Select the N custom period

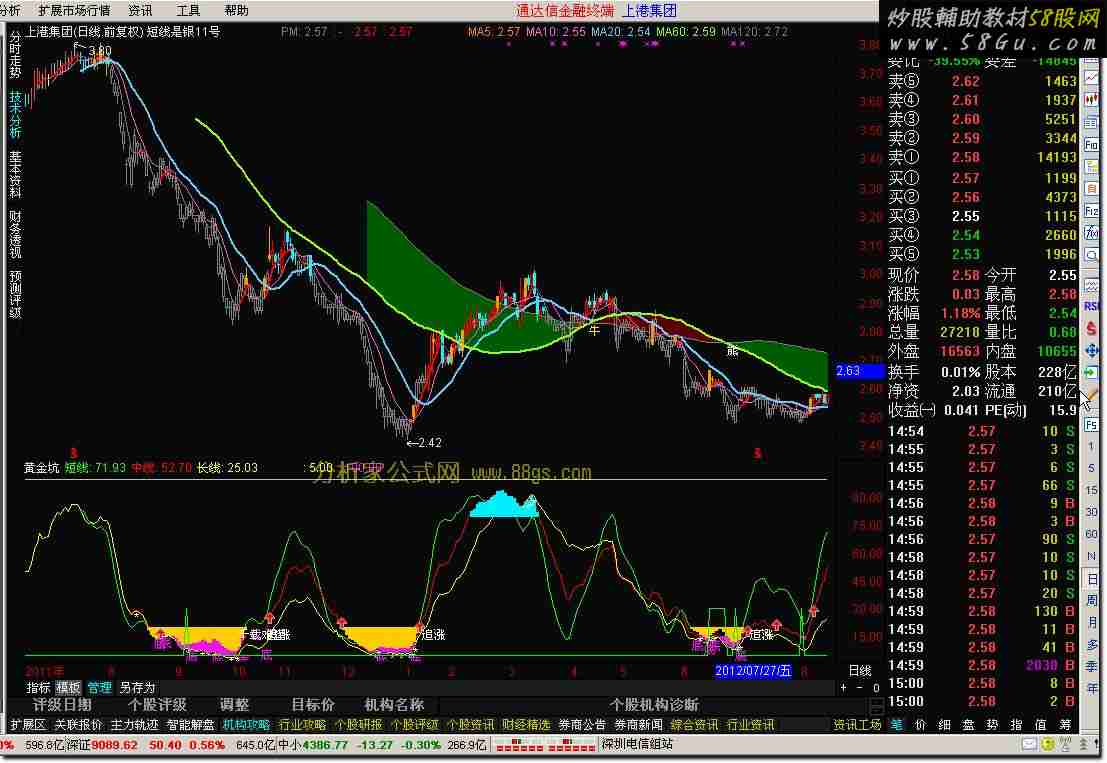click(1091, 556)
